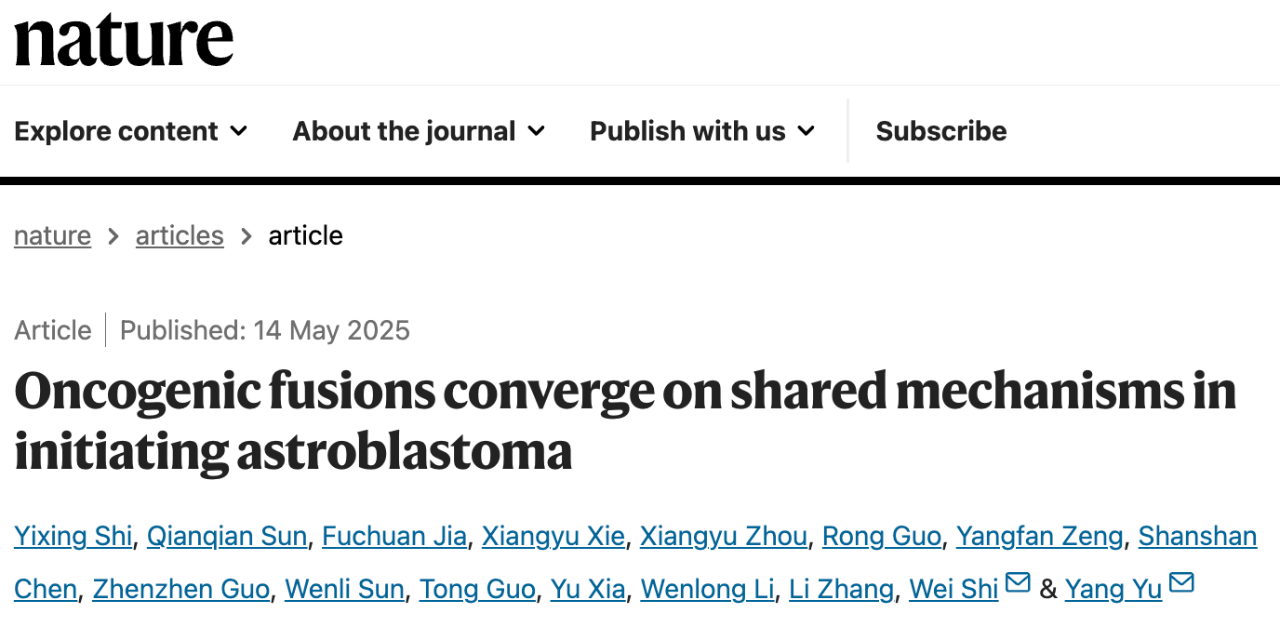Viewport: 1280px width, 625px height.
Task: View author Fuchuan Jia
Action: point(394,537)
